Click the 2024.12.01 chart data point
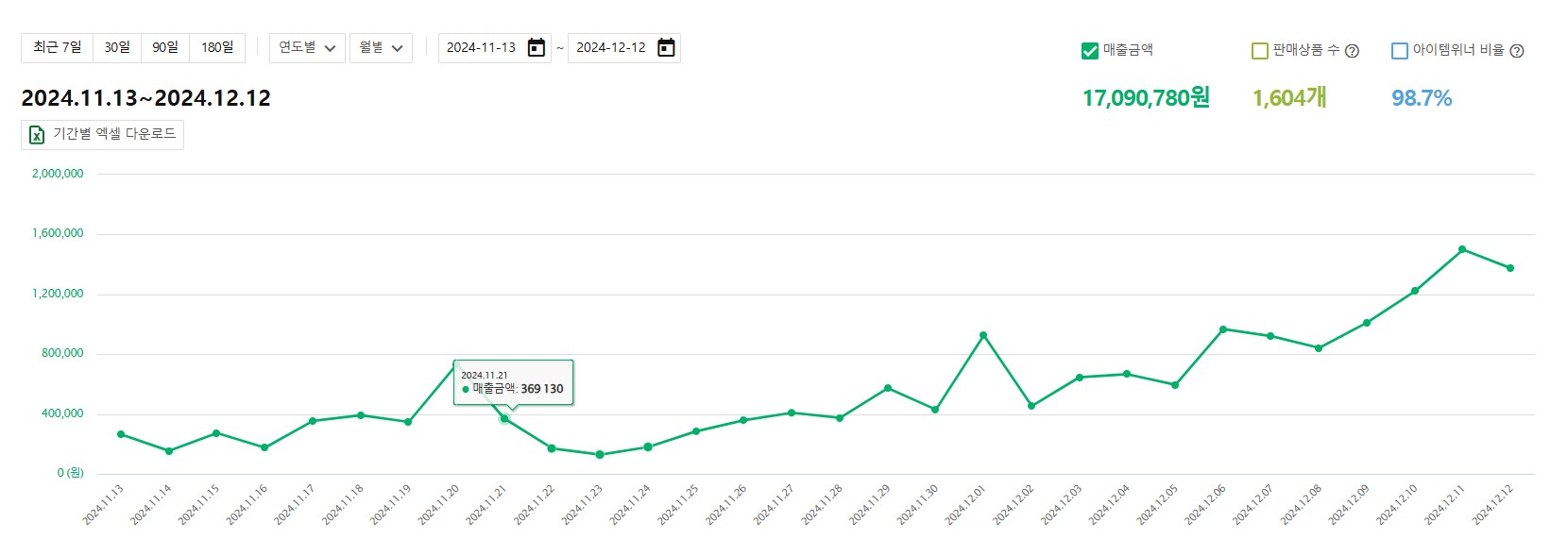This screenshot has width=1568, height=556. (x=983, y=335)
